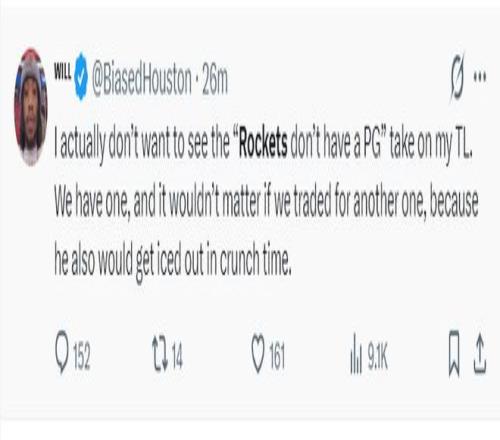Click the WILL display name

(63, 71)
